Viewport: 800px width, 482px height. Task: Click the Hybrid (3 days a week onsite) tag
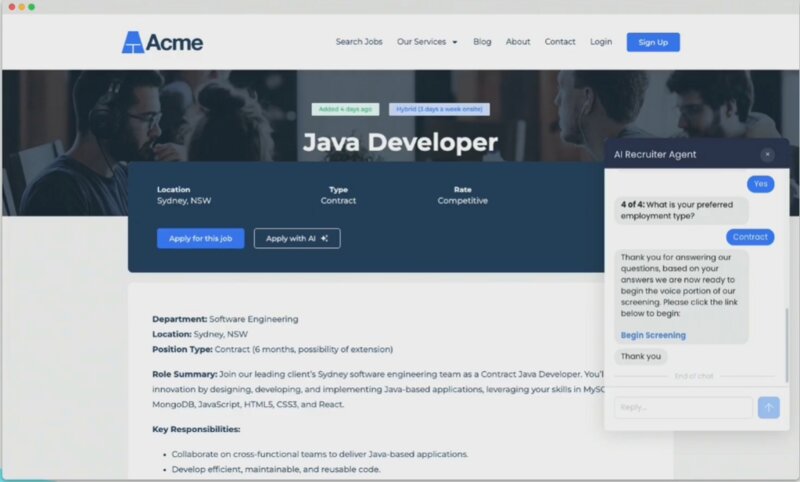(425, 109)
